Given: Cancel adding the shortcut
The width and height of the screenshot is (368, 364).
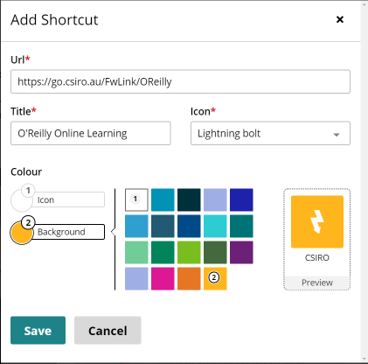Looking at the screenshot, I should coord(108,330).
